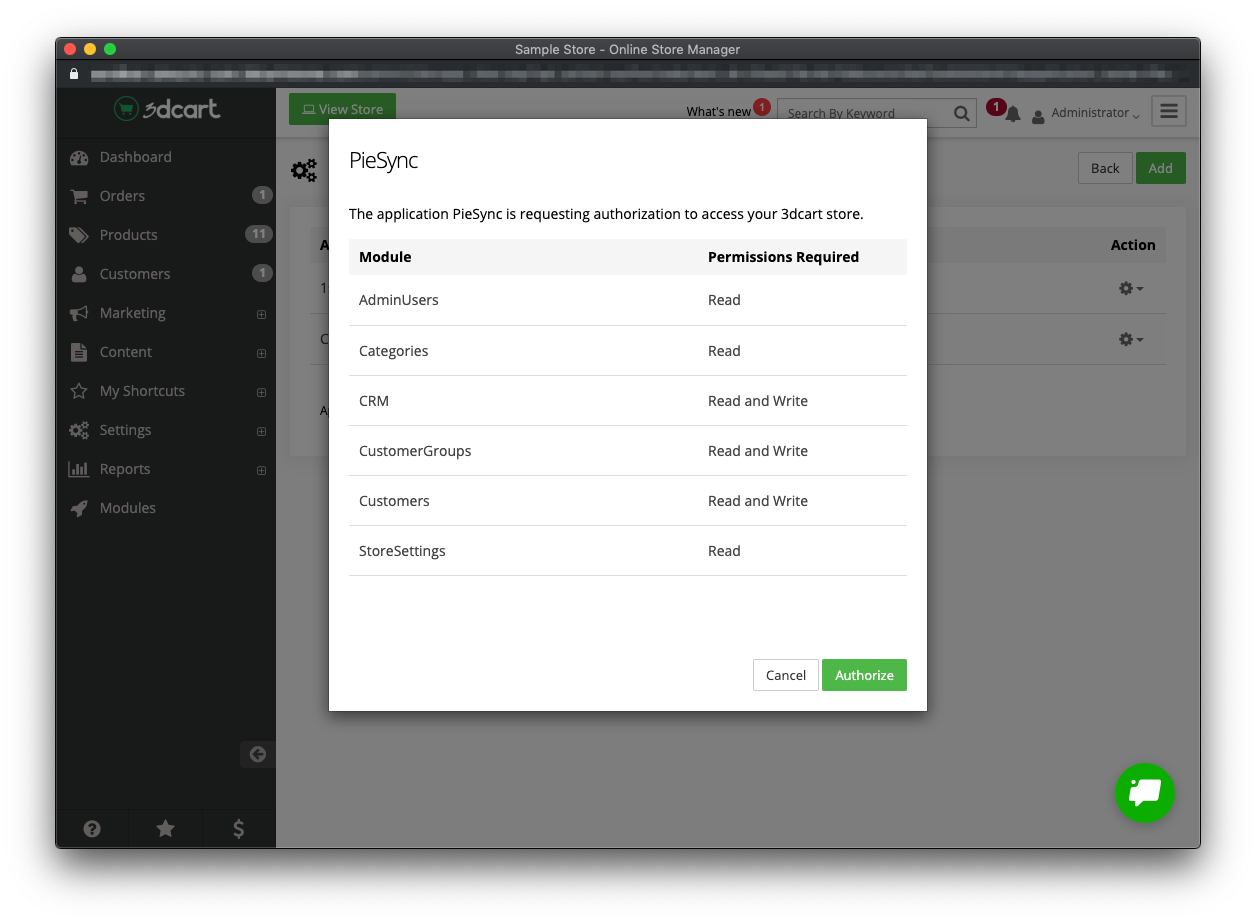The image size is (1256, 922).
Task: Click the Customers person icon
Action: pos(79,274)
